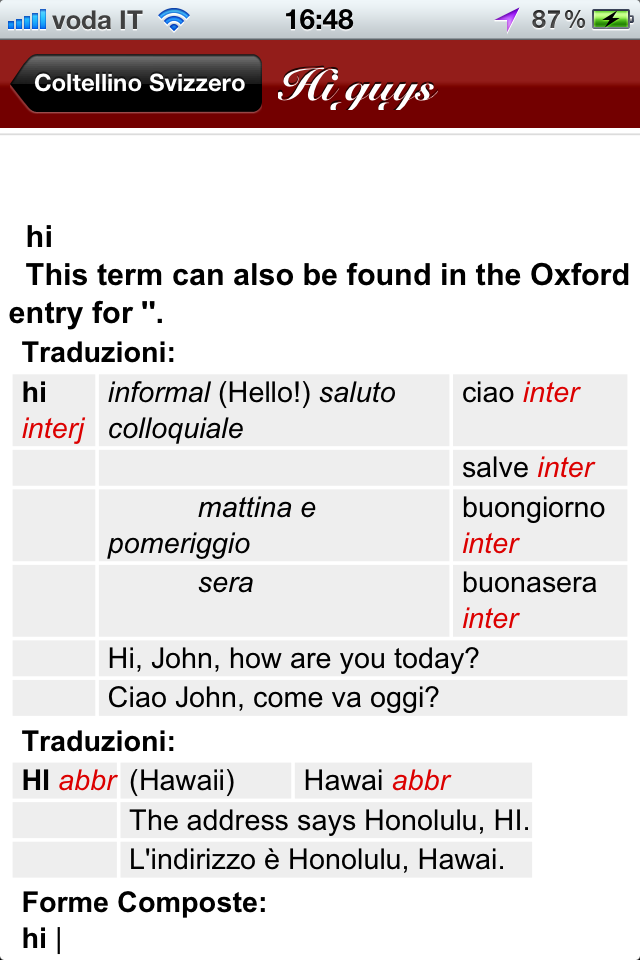Tap the Wi-Fi signal icon
Screen dimensions: 640x960
click(173, 19)
